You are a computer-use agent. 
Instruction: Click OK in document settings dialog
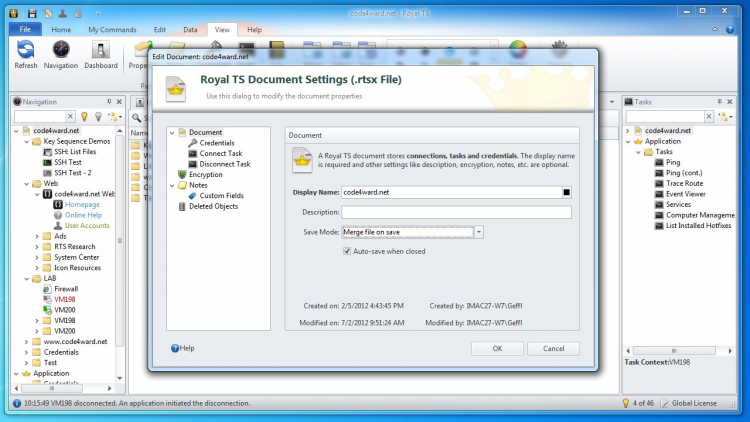(497, 348)
